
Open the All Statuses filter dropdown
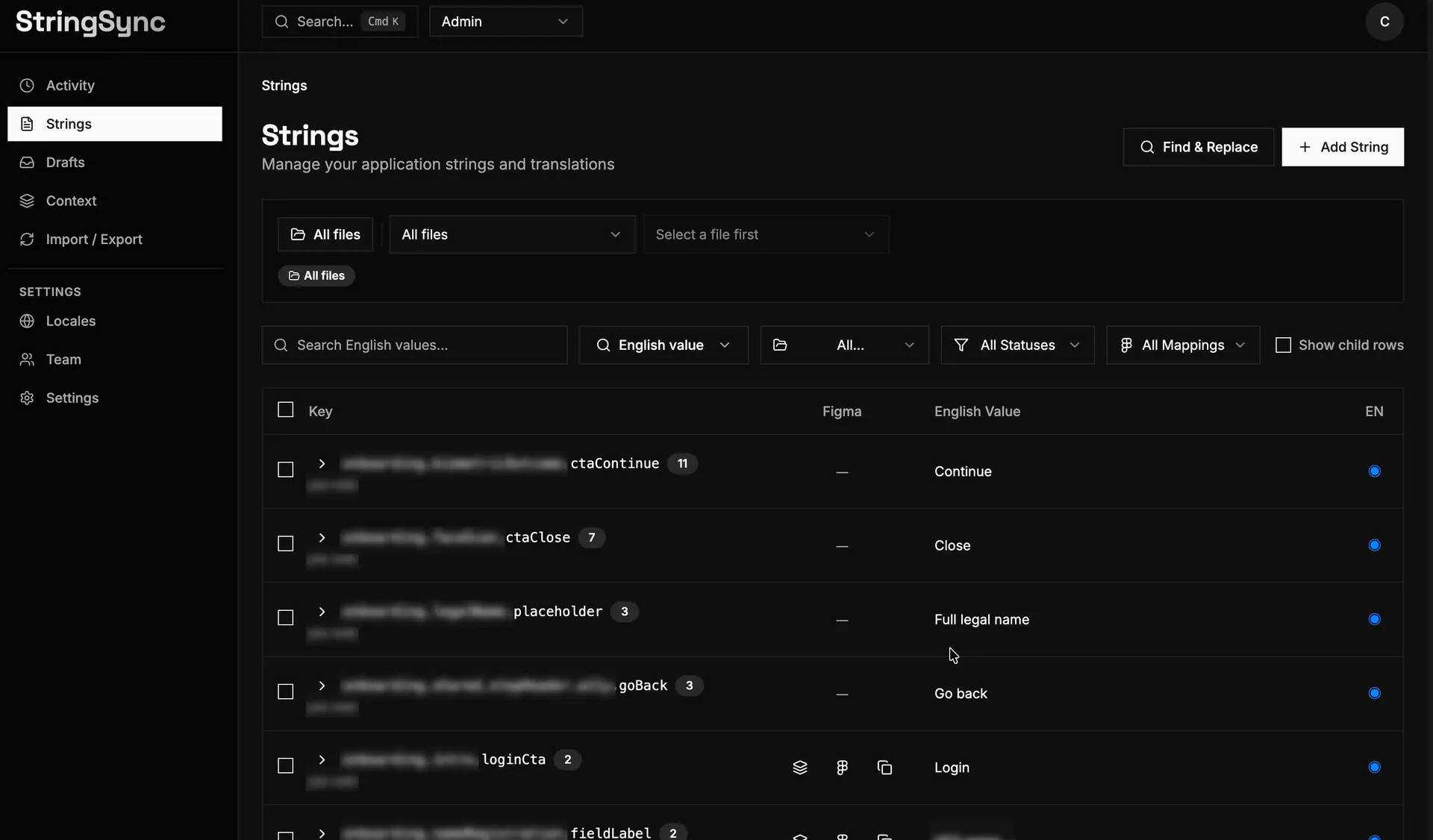point(1017,345)
